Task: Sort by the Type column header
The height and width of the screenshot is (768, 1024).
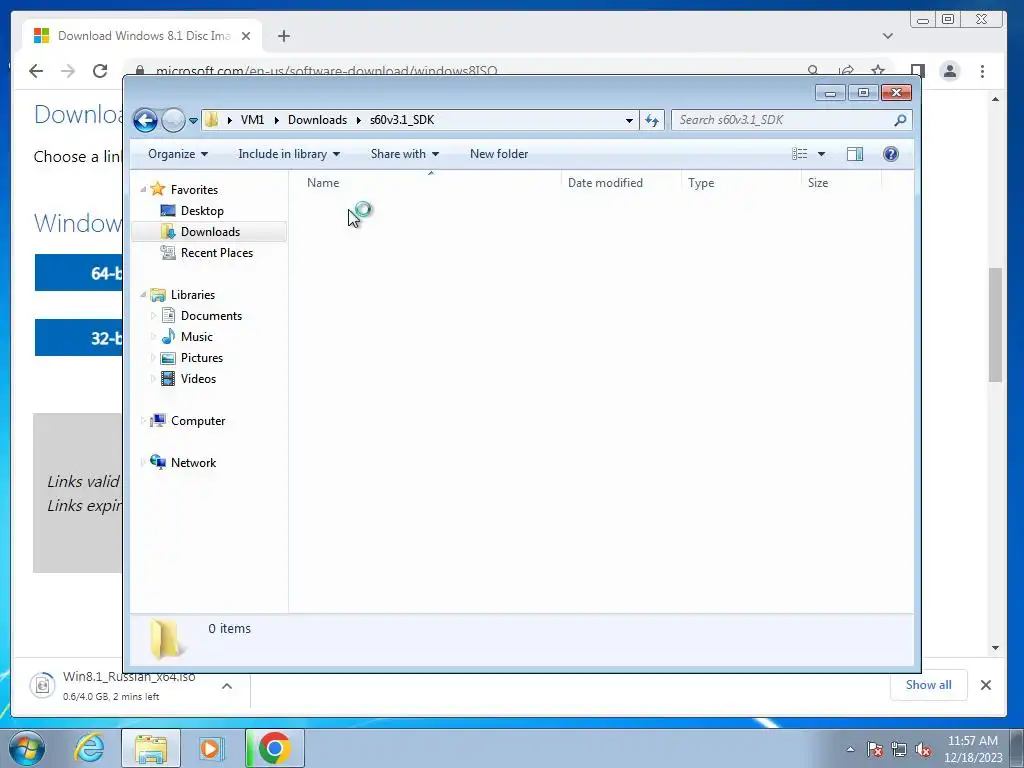Action: pos(741,183)
